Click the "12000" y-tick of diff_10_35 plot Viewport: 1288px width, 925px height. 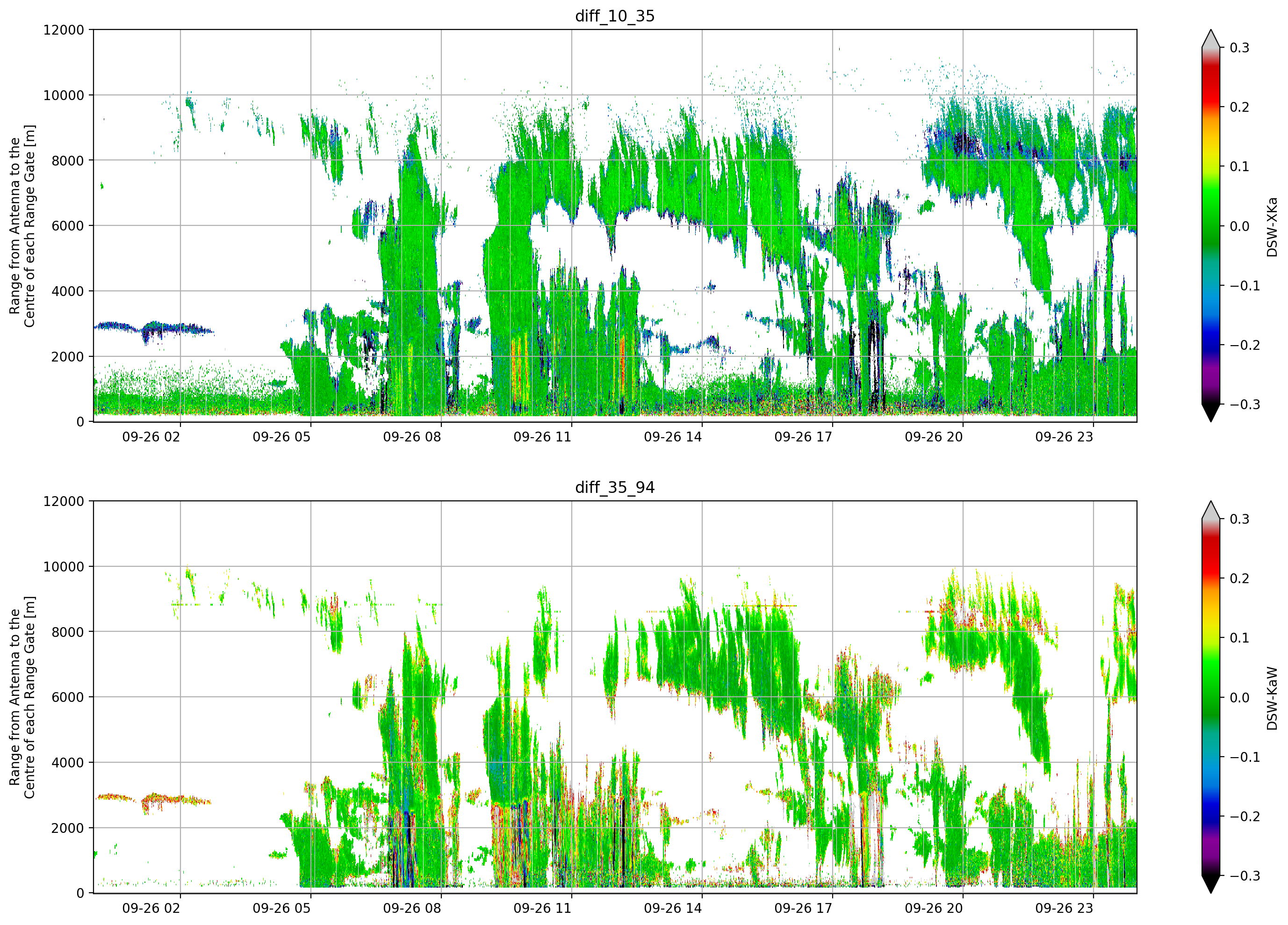(64, 29)
